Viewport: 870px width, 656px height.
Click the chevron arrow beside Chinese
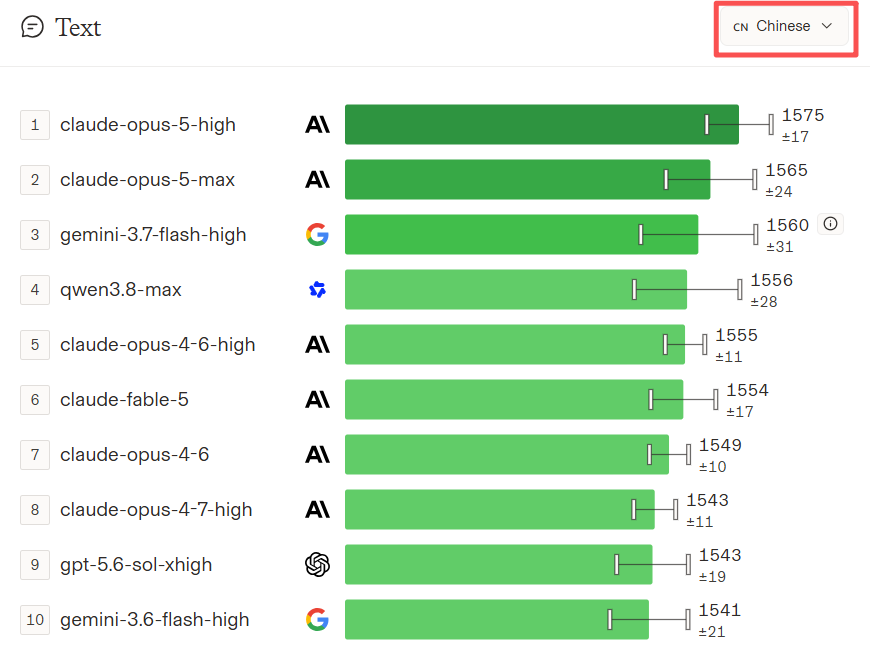click(827, 26)
